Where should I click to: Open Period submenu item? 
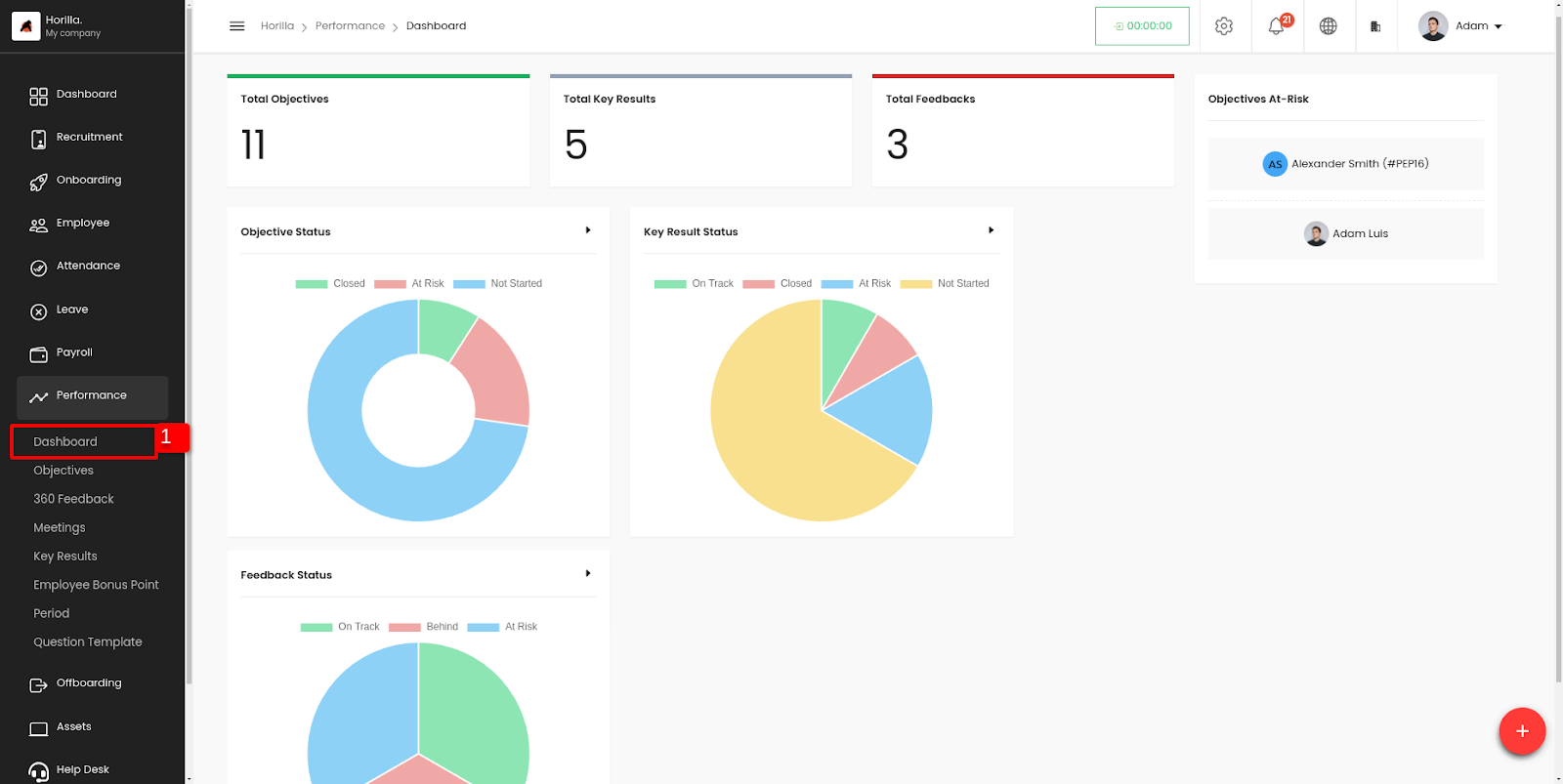pos(52,614)
